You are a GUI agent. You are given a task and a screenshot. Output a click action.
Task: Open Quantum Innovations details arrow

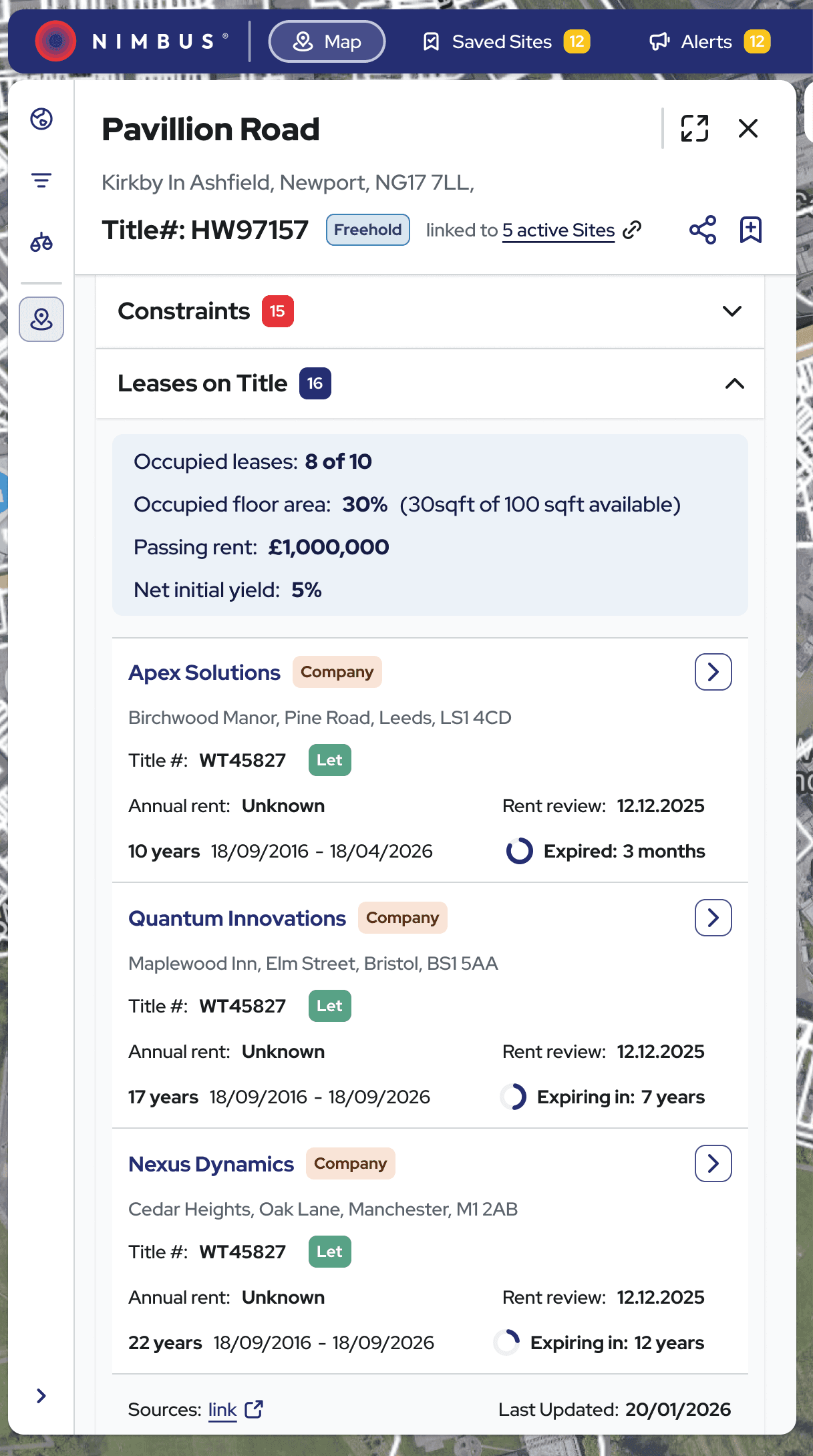coord(713,918)
